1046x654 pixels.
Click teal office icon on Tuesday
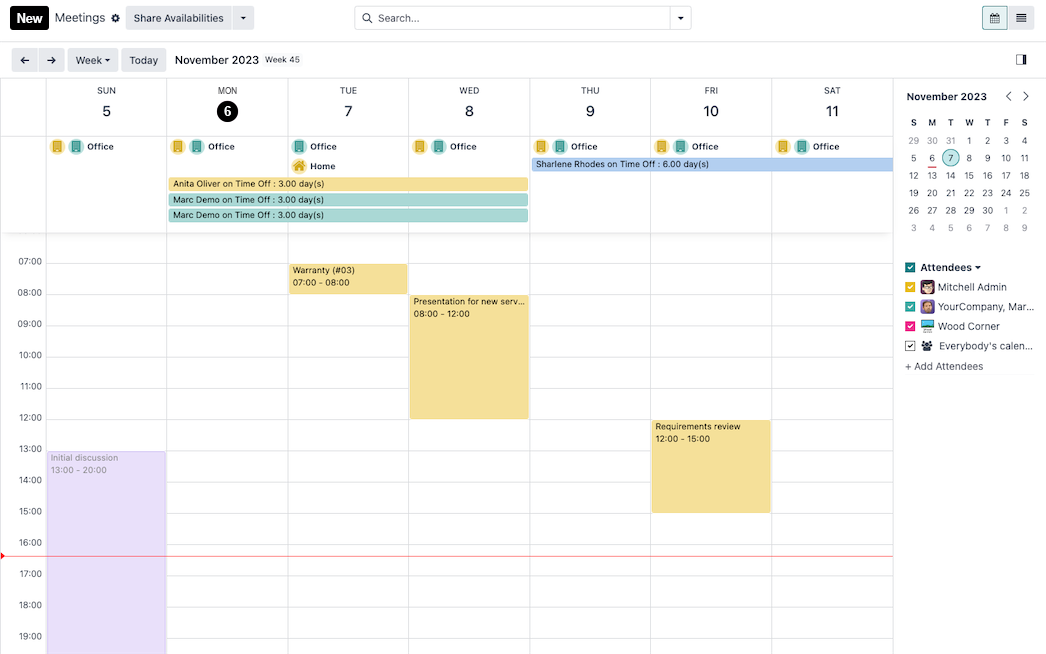click(299, 146)
